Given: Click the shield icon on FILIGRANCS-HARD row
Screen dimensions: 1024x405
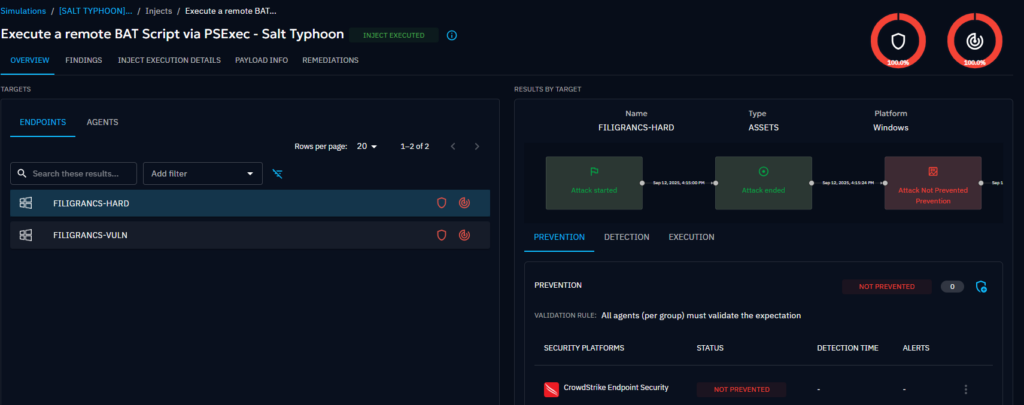Looking at the screenshot, I should [441, 203].
